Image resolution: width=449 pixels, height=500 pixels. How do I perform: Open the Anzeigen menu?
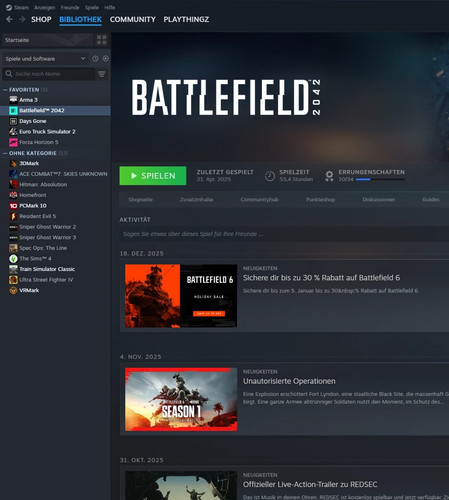[x=45, y=7]
